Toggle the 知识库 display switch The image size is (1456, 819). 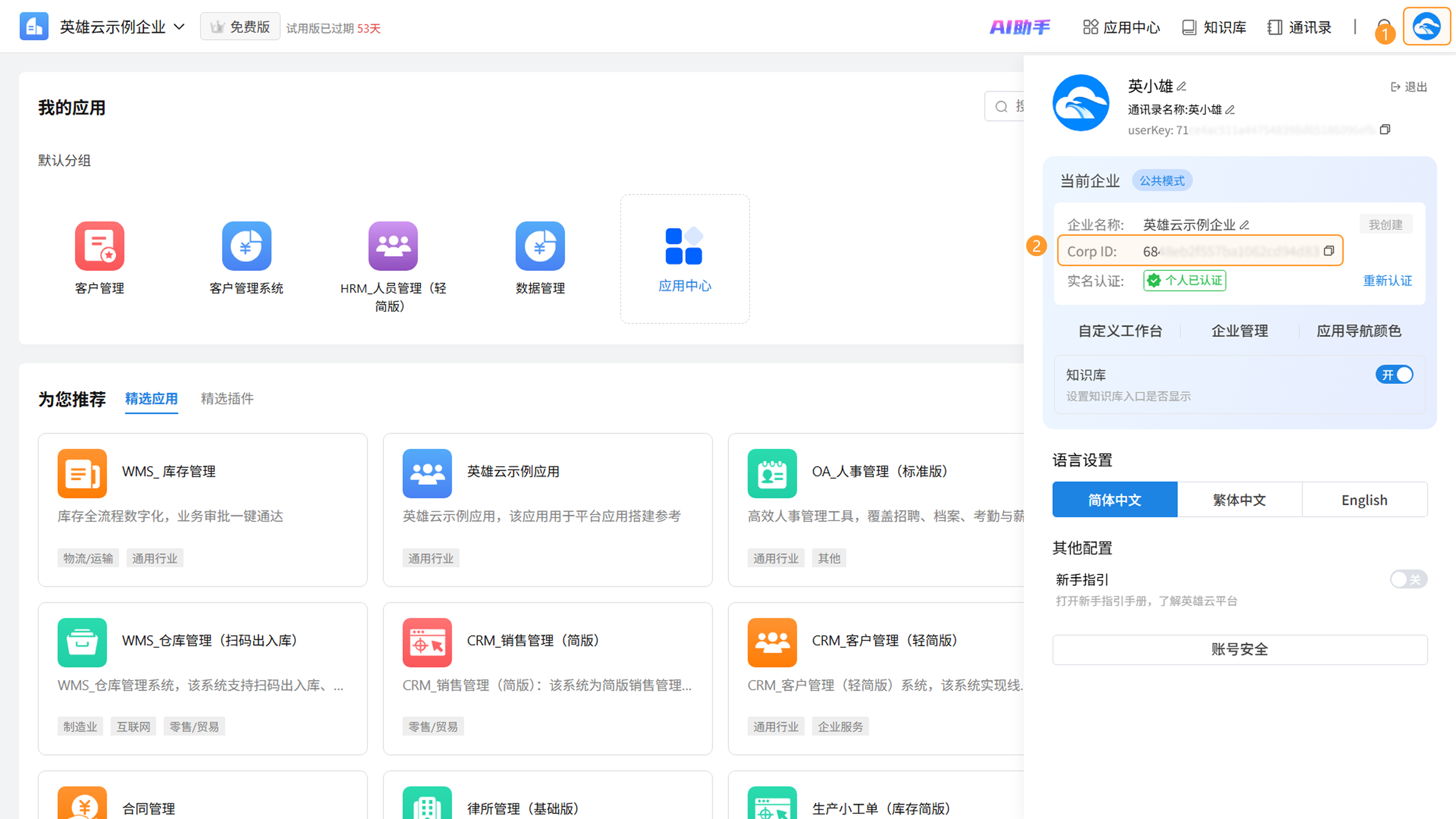(x=1394, y=375)
